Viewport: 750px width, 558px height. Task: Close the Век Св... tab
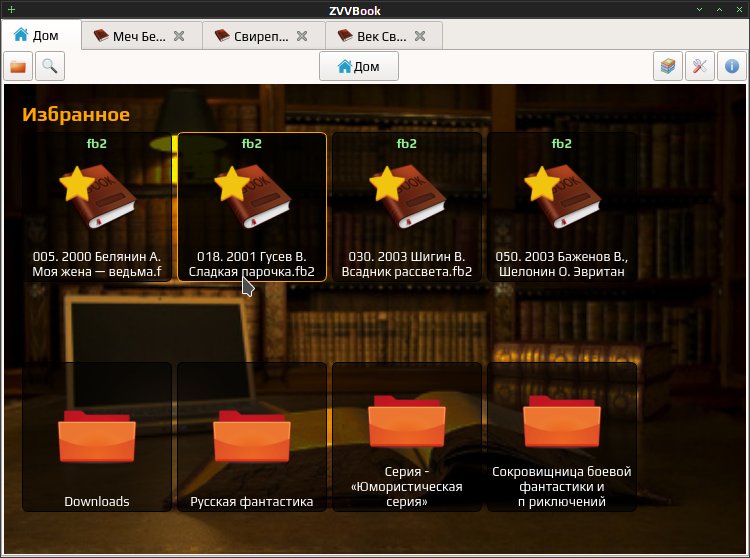coord(420,36)
